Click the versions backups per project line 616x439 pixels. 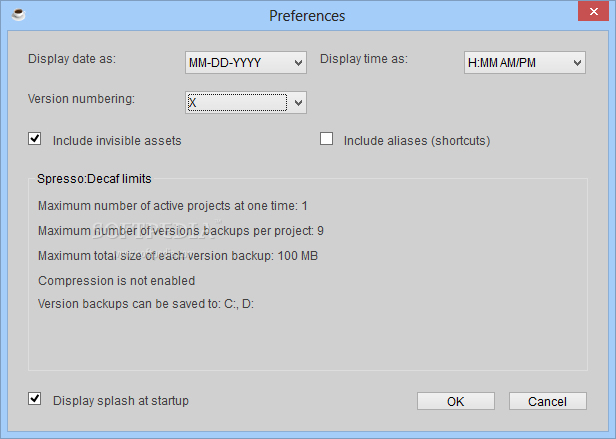point(180,231)
